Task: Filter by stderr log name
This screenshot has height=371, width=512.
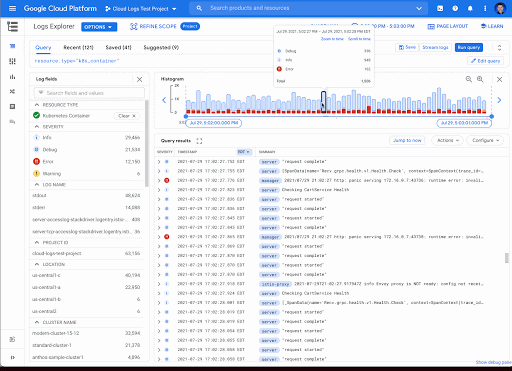Action: [87, 207]
